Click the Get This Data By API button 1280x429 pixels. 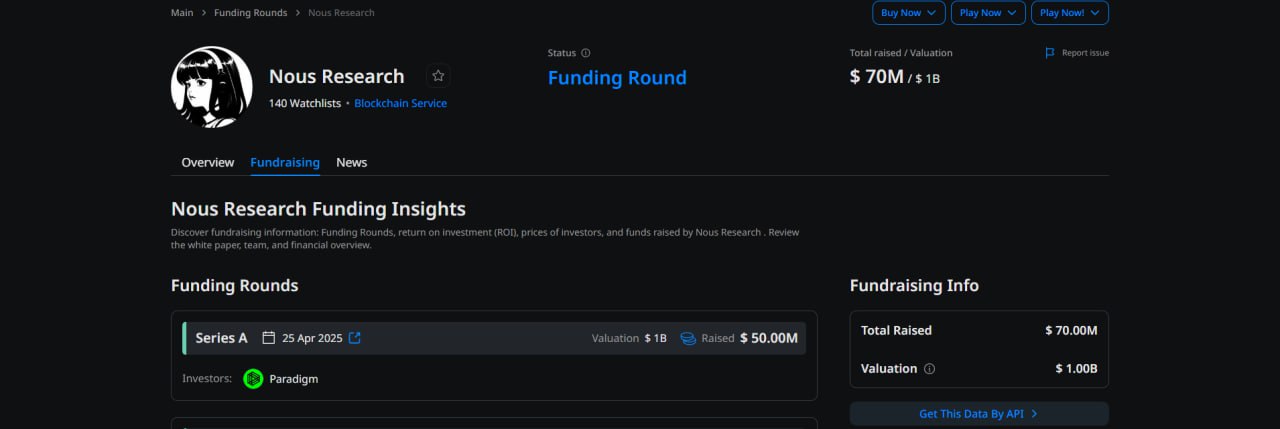pos(979,414)
